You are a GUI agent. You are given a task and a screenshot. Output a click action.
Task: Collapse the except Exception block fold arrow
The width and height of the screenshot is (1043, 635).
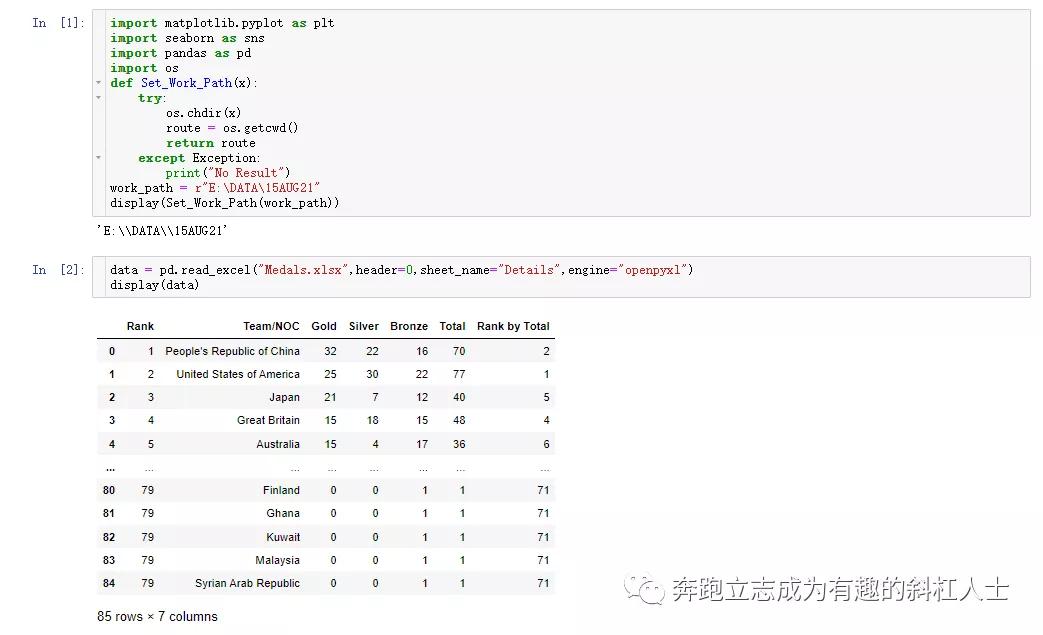97,158
